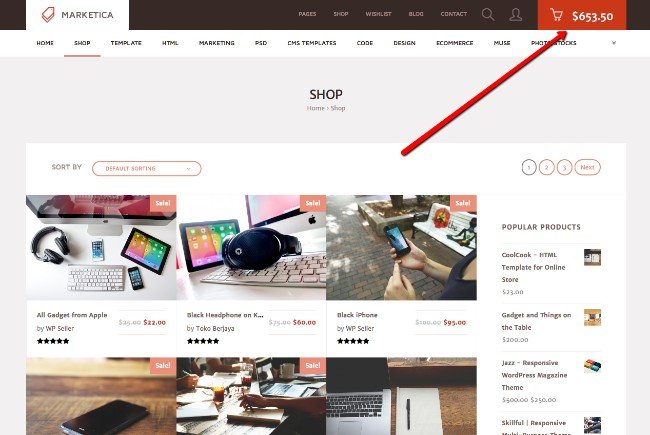Open the shopping cart showing $653.50
This screenshot has height=435, width=650.
coord(582,15)
